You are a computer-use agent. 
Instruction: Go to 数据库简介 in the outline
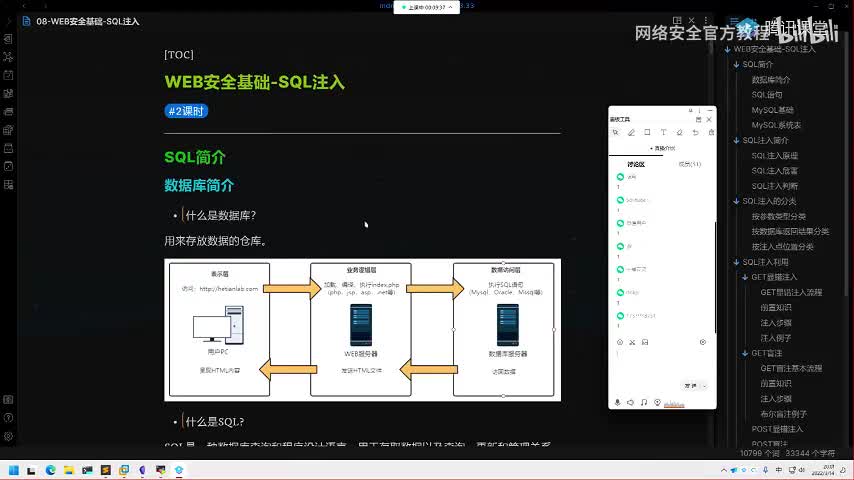[x=771, y=80]
